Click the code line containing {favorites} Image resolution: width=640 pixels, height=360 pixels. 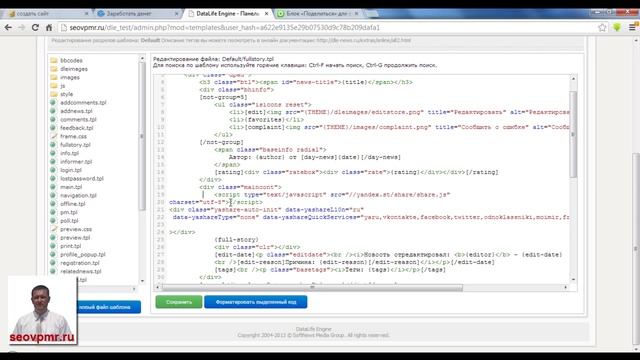266,120
